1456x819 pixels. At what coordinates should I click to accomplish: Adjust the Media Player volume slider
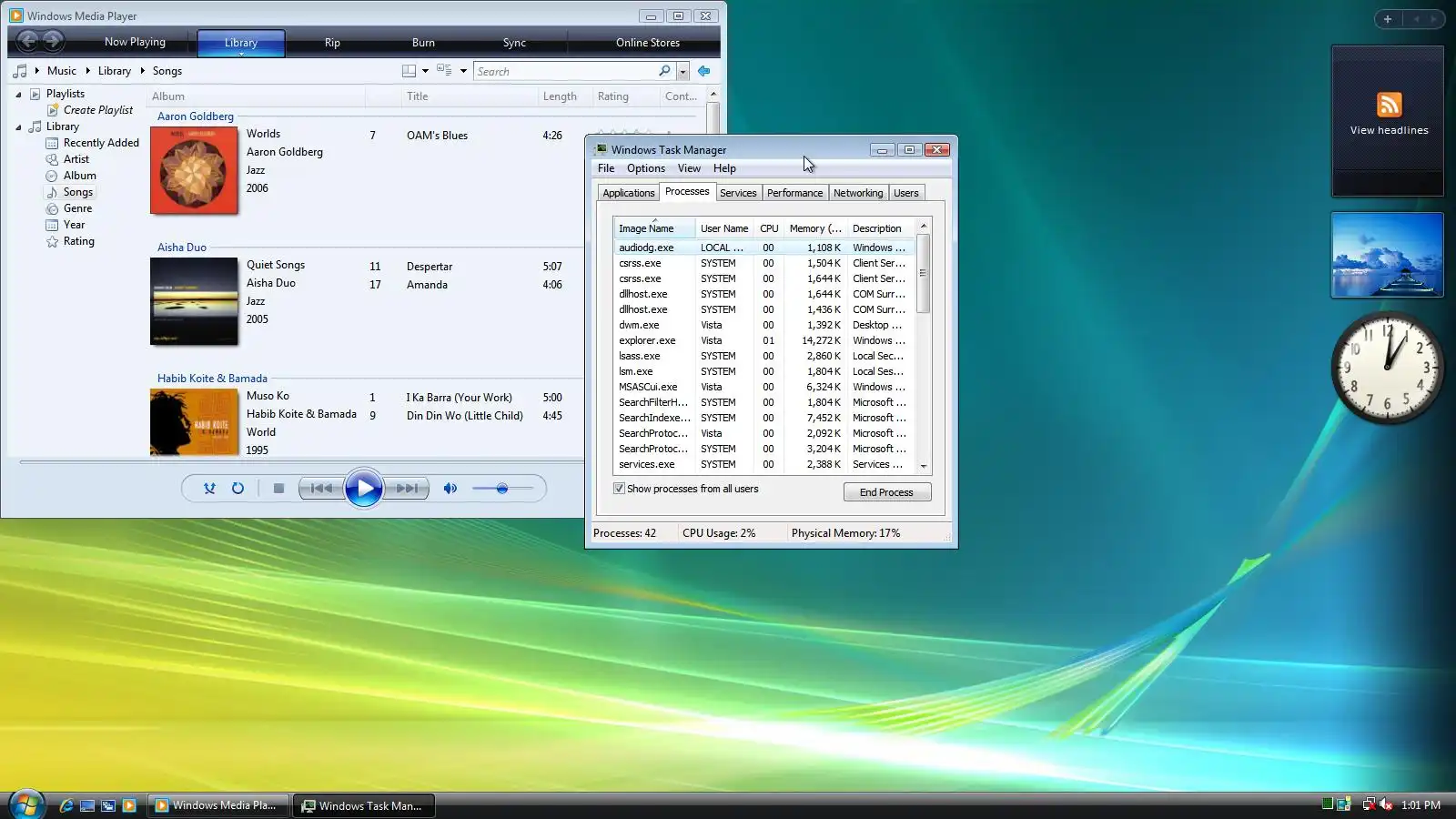pos(502,489)
